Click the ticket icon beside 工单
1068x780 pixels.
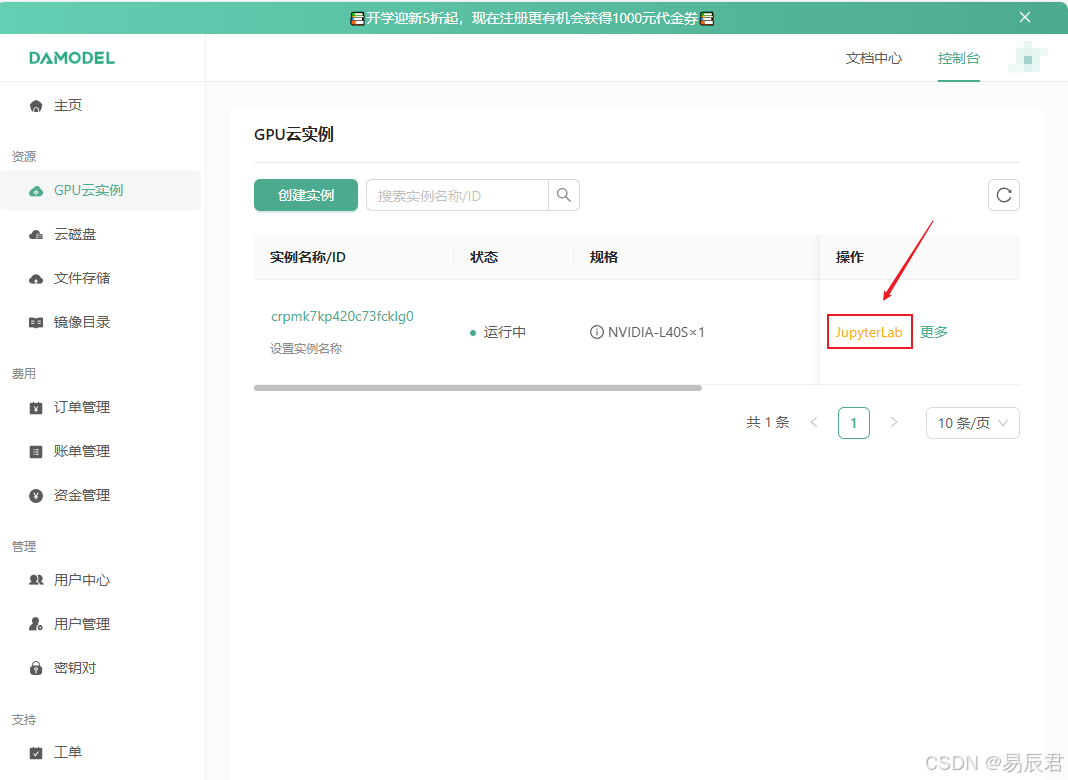tap(36, 753)
